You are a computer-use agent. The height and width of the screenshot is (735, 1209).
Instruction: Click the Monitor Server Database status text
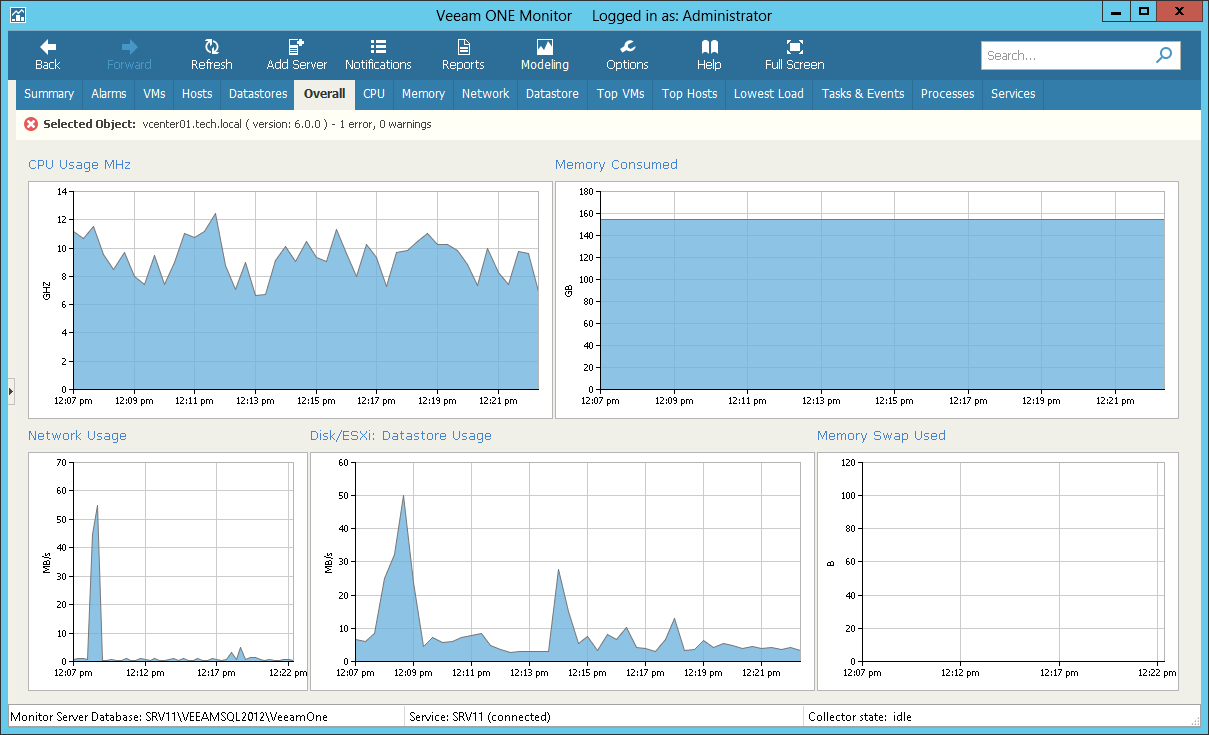click(169, 717)
